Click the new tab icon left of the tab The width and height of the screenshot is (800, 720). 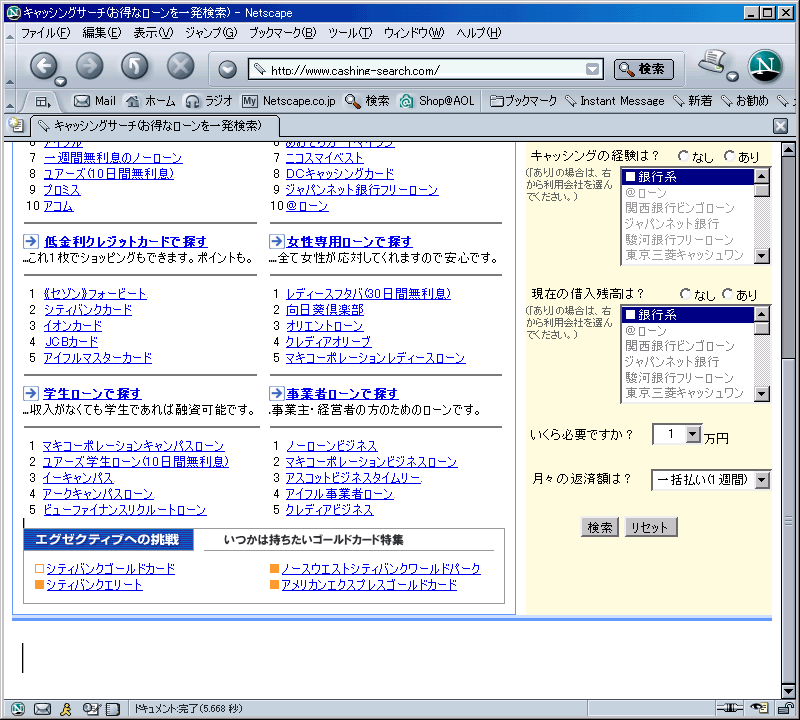tap(16, 125)
